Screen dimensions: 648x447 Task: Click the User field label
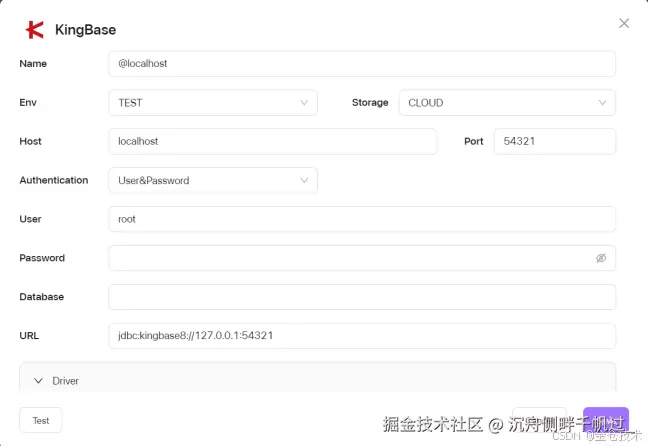[x=30, y=219]
